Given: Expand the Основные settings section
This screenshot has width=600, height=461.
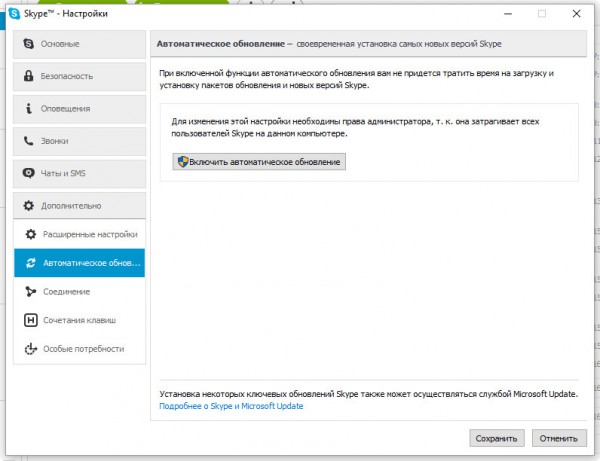Looking at the screenshot, I should point(80,44).
